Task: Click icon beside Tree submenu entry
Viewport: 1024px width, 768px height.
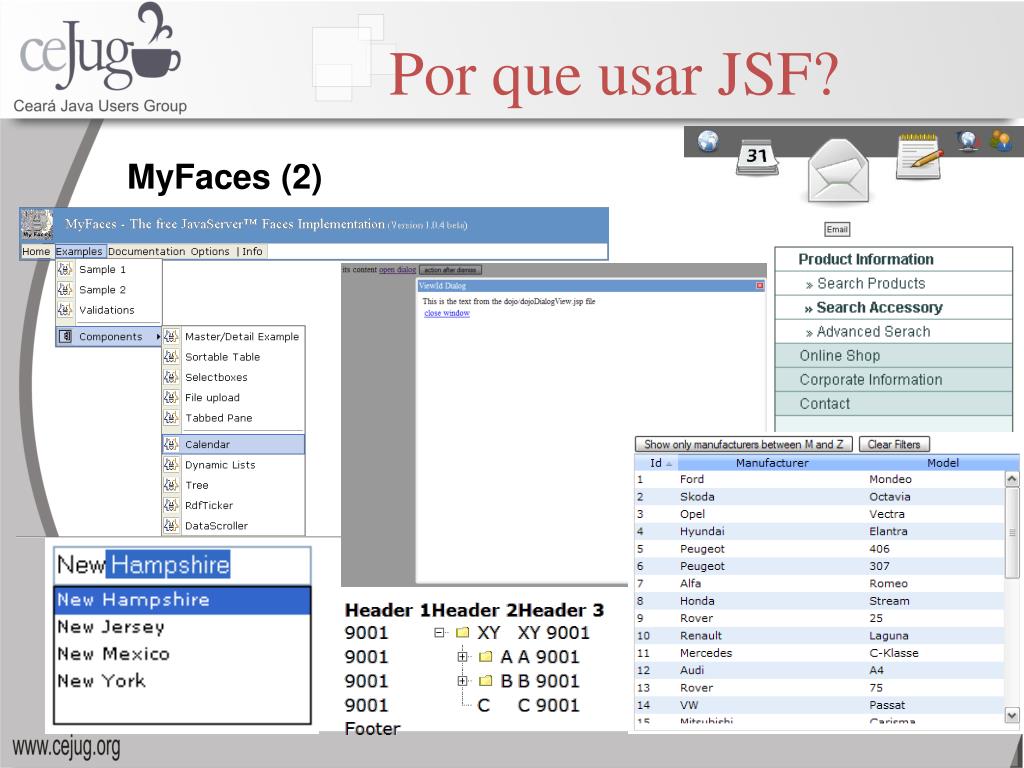Action: point(171,485)
